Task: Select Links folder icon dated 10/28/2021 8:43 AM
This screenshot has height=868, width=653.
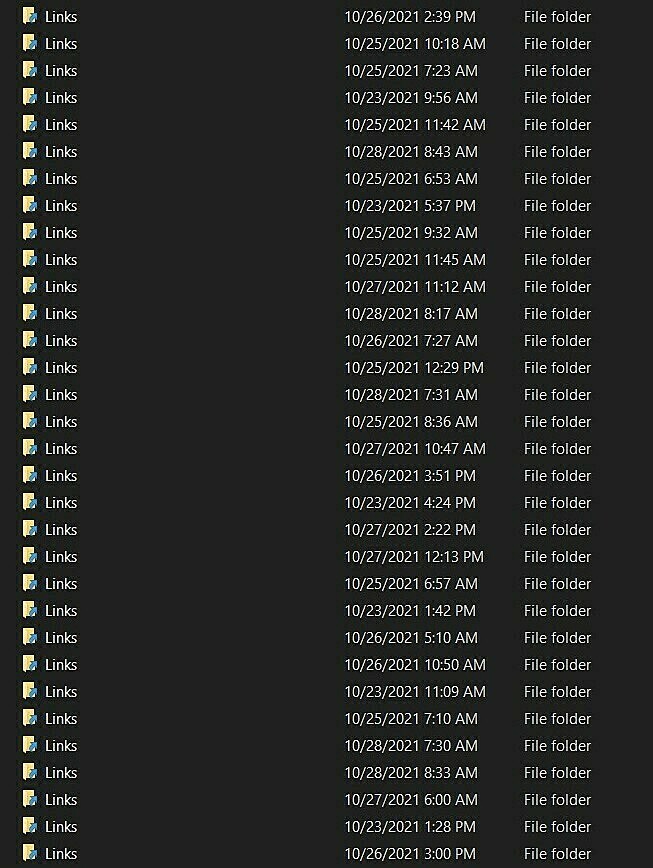Action: pos(30,151)
